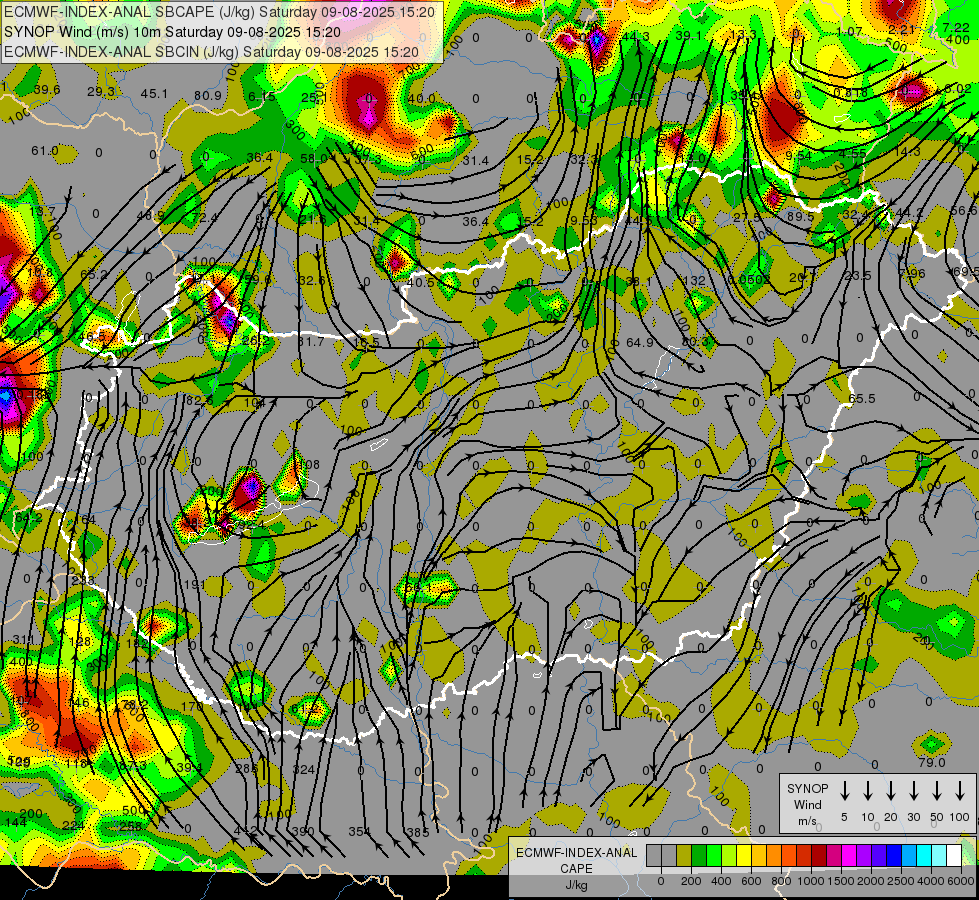Click the 50 m/s wind arrow in legend
Viewport: 979px width, 900px height.
(x=937, y=790)
